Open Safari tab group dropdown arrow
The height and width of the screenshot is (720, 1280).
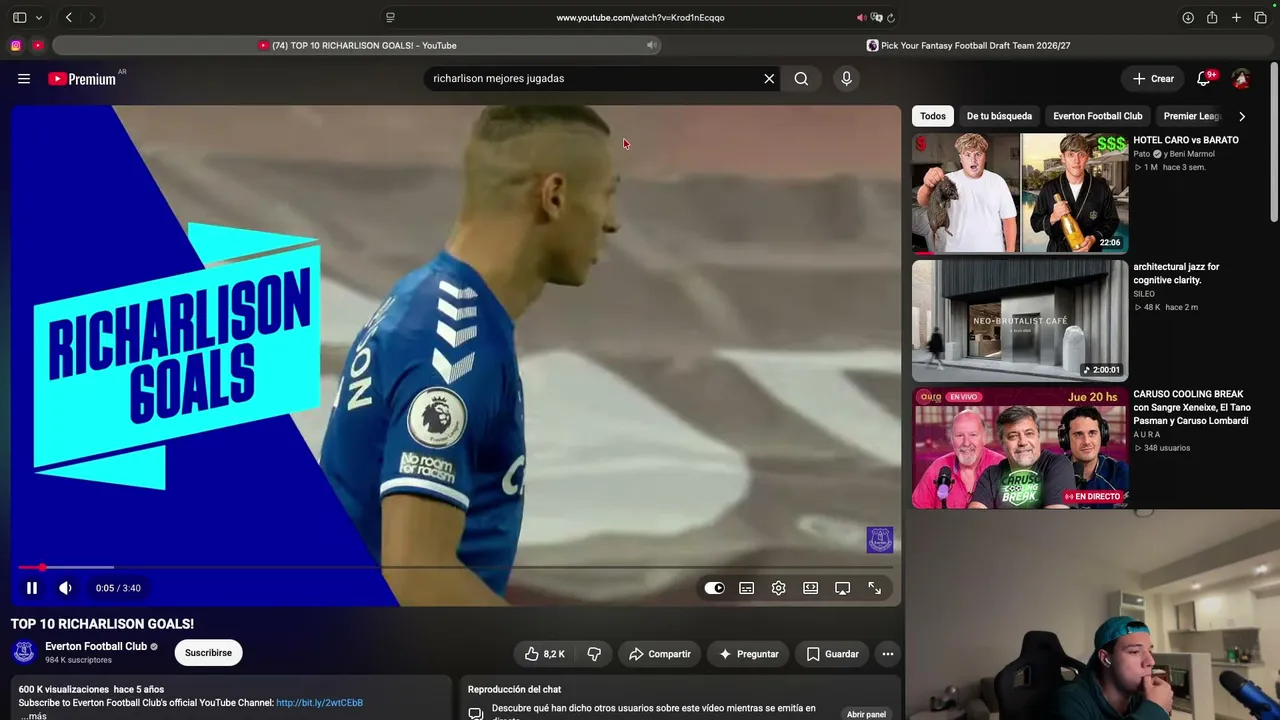39,17
